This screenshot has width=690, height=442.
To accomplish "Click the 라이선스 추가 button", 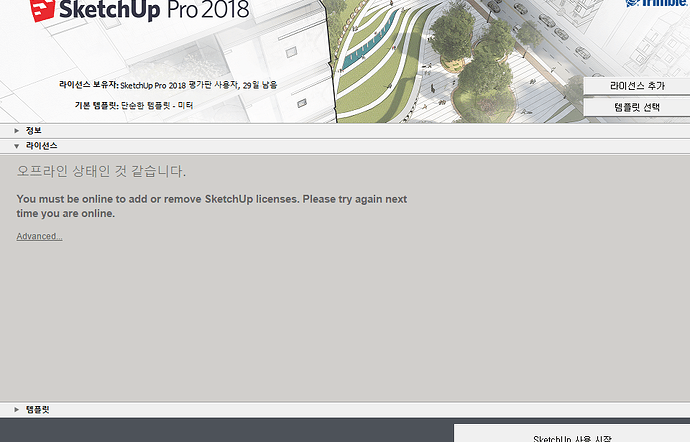I will click(x=637, y=86).
